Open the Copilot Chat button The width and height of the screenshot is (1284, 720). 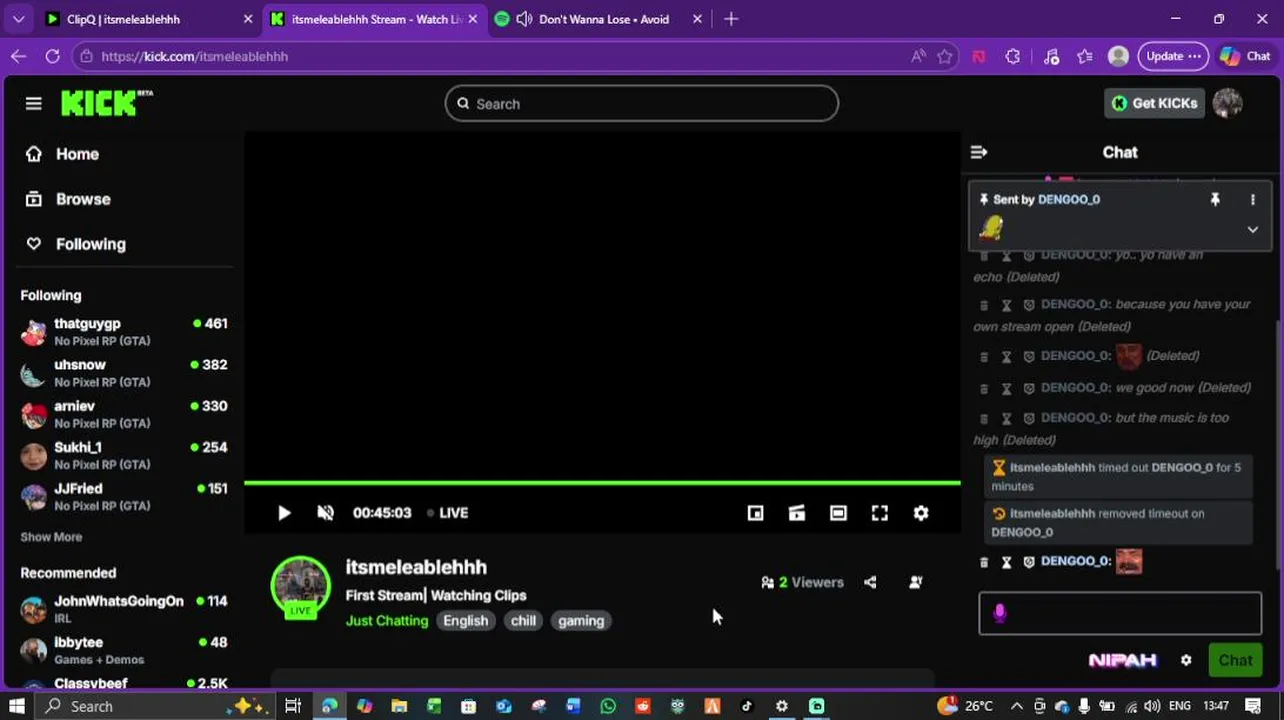pyautogui.click(x=1245, y=56)
